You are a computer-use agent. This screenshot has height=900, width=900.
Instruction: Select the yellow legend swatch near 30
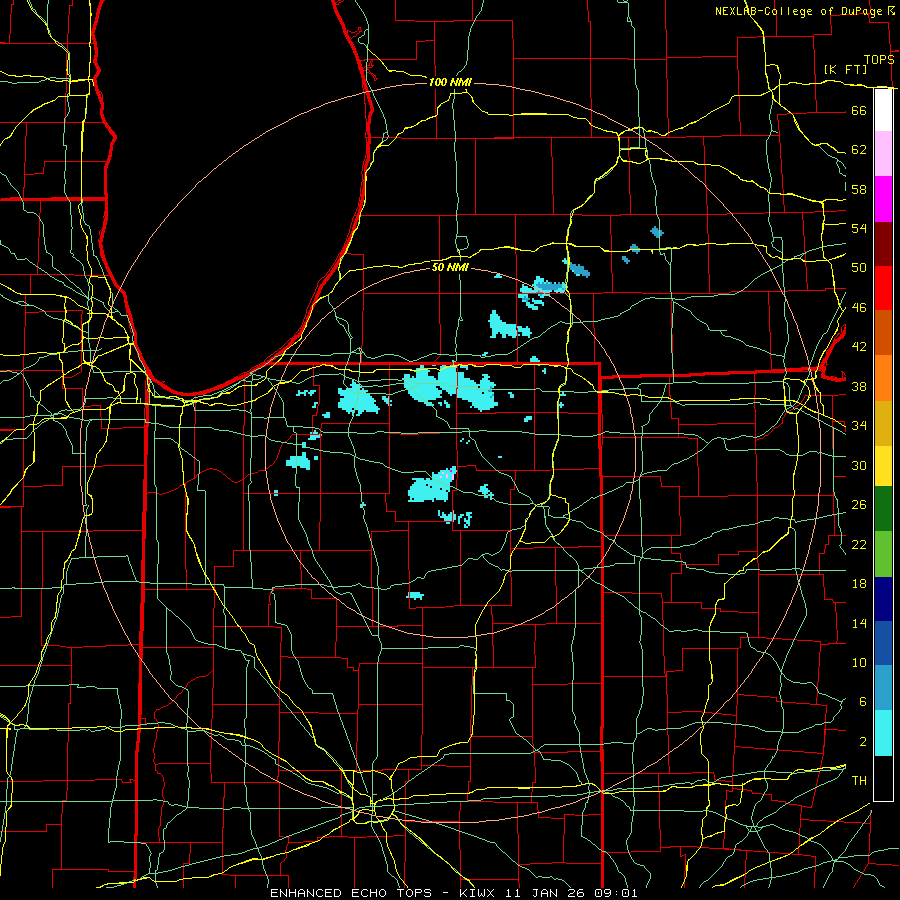[x=883, y=466]
